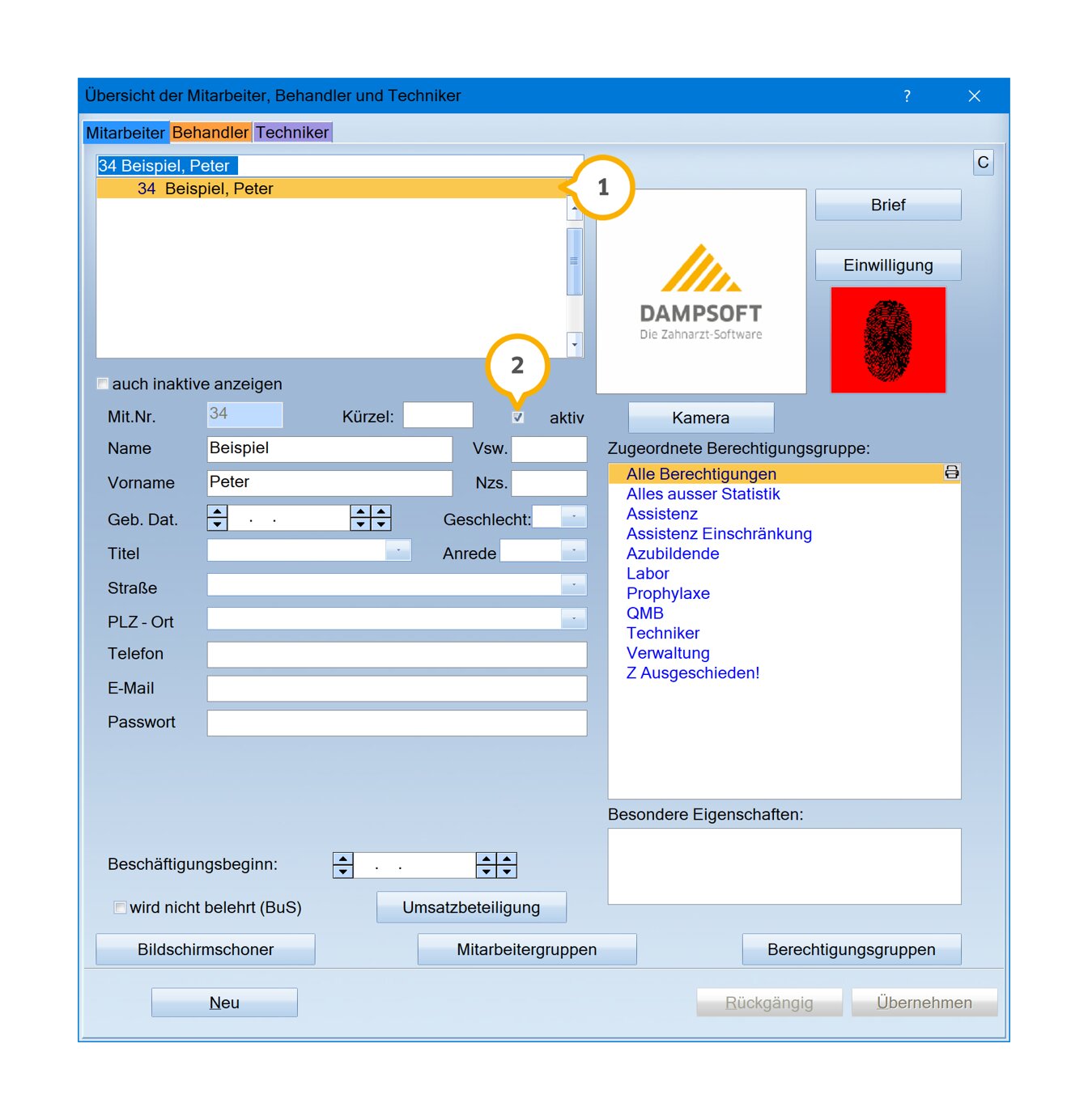1088x1120 pixels.
Task: Open the Titel dropdown
Action: [x=398, y=550]
